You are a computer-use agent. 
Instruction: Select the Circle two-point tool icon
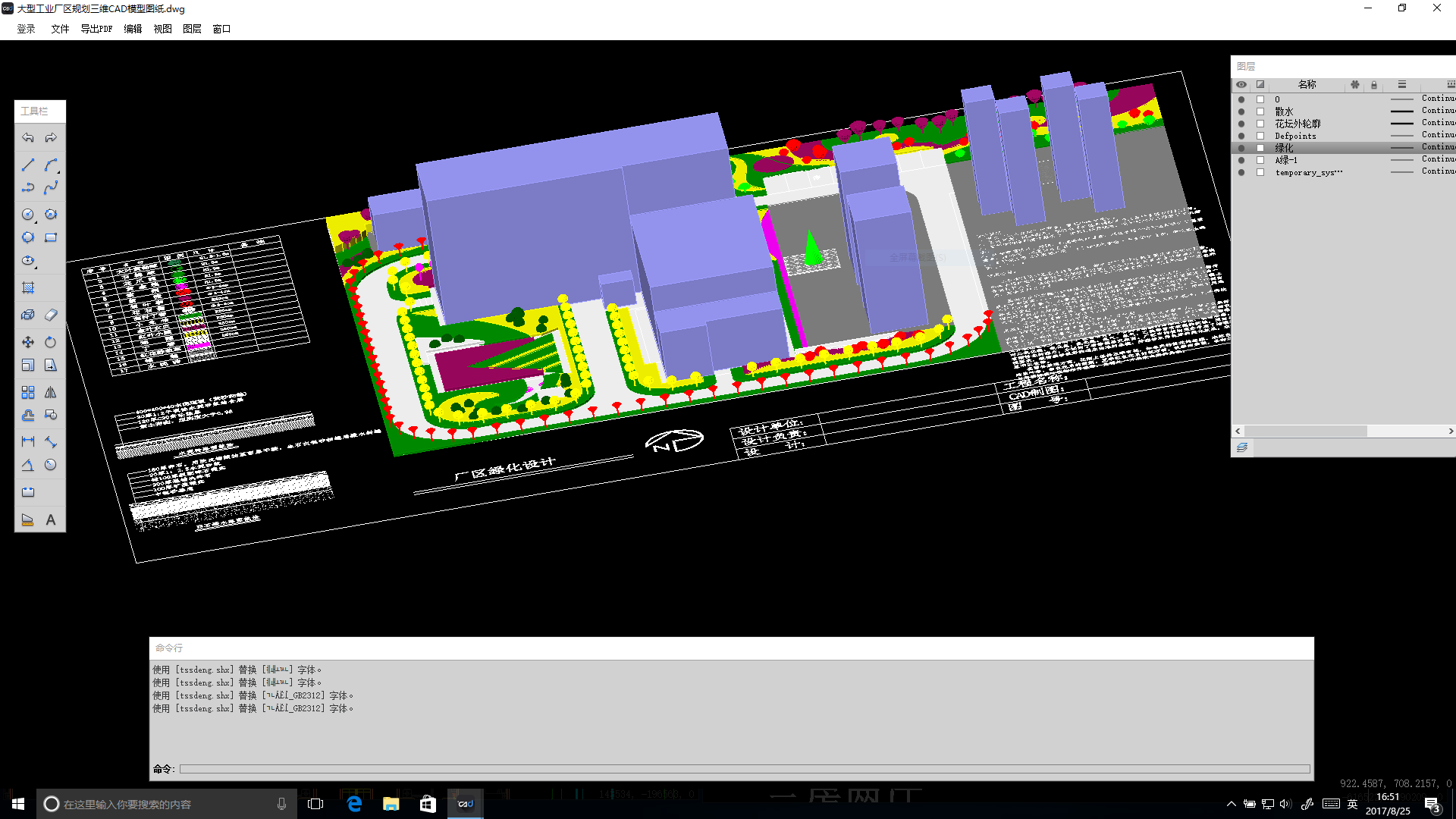(x=51, y=215)
